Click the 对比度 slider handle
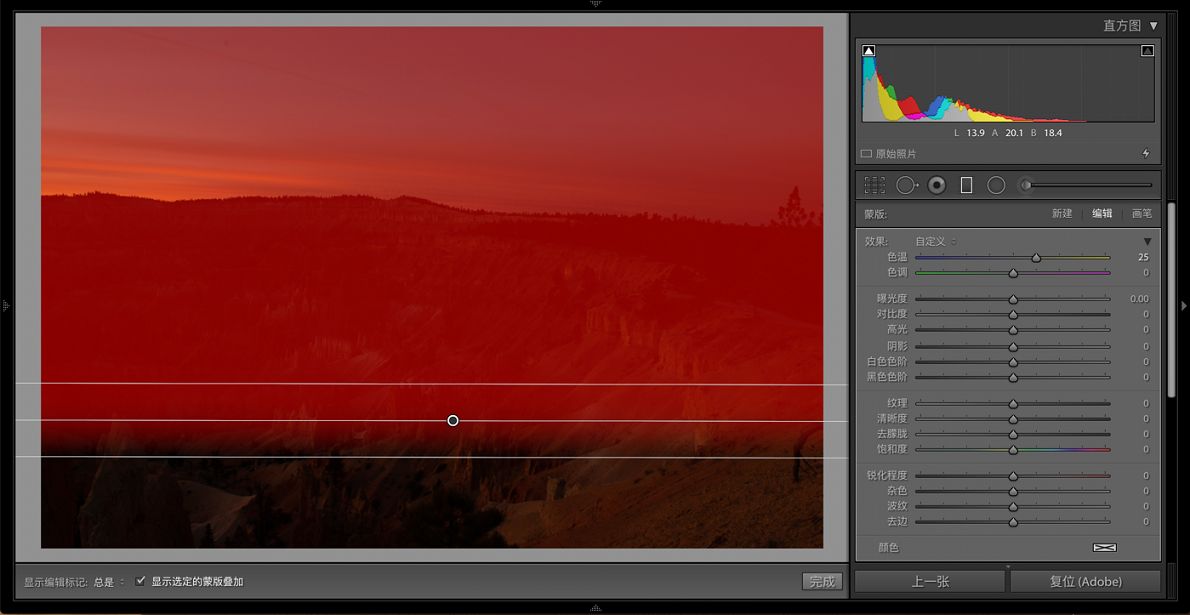 pos(1013,315)
